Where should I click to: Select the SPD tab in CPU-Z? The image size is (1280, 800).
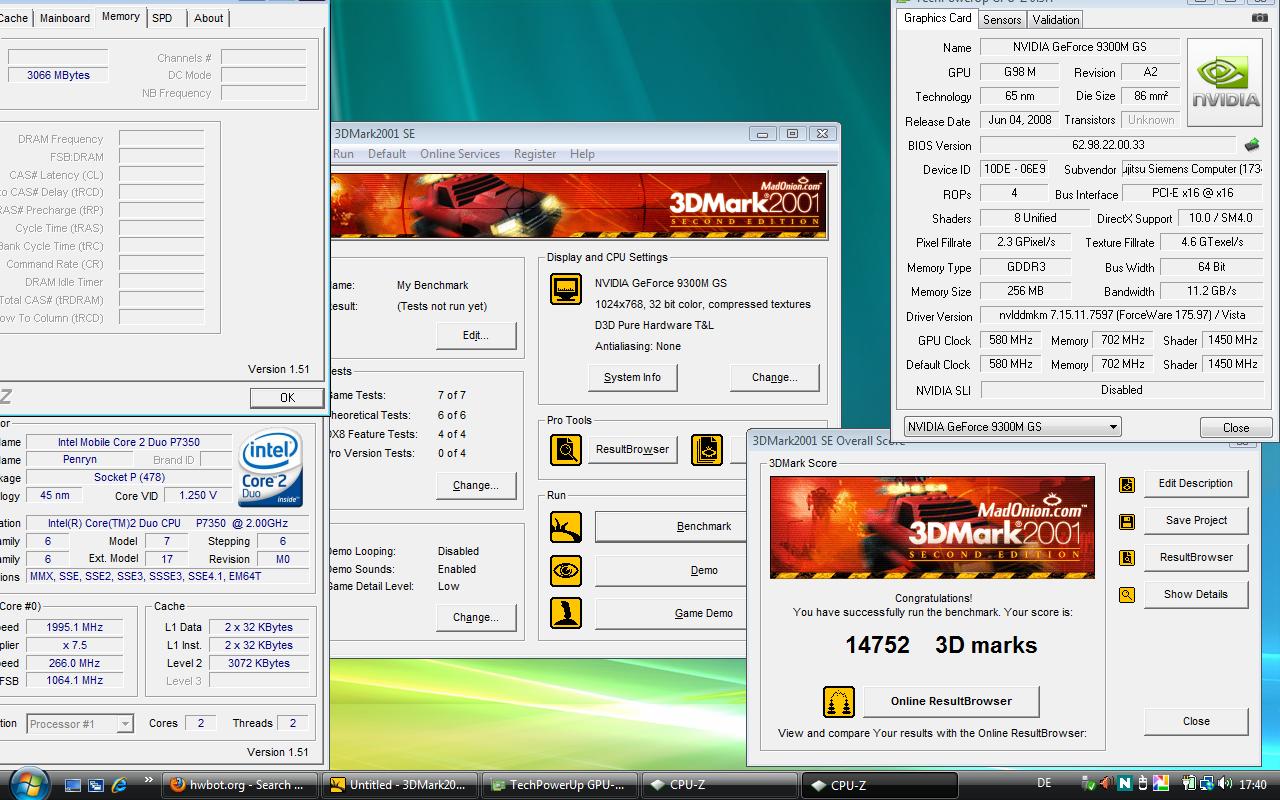[162, 18]
